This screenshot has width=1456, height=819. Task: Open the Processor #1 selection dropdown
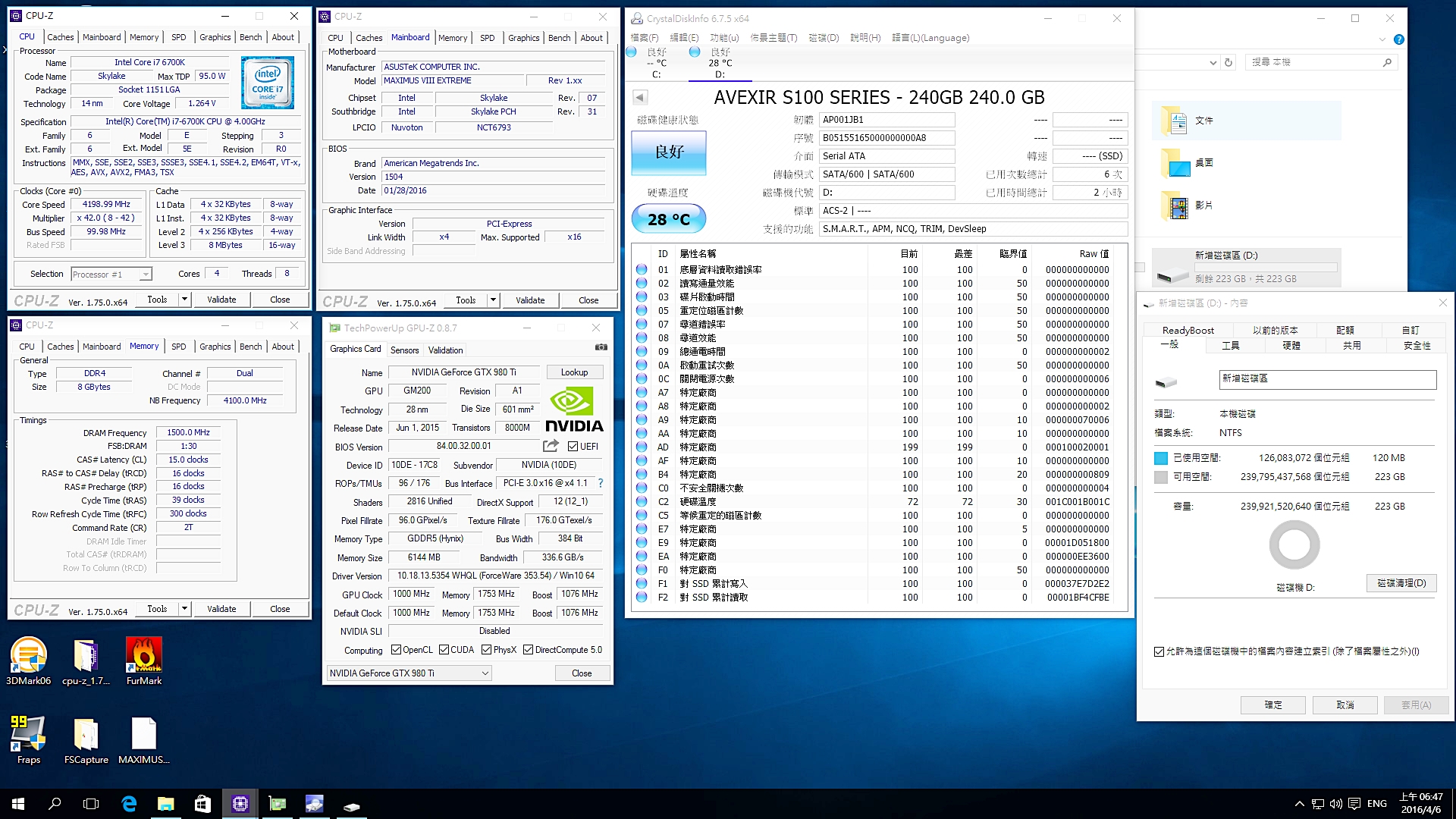pyautogui.click(x=146, y=274)
